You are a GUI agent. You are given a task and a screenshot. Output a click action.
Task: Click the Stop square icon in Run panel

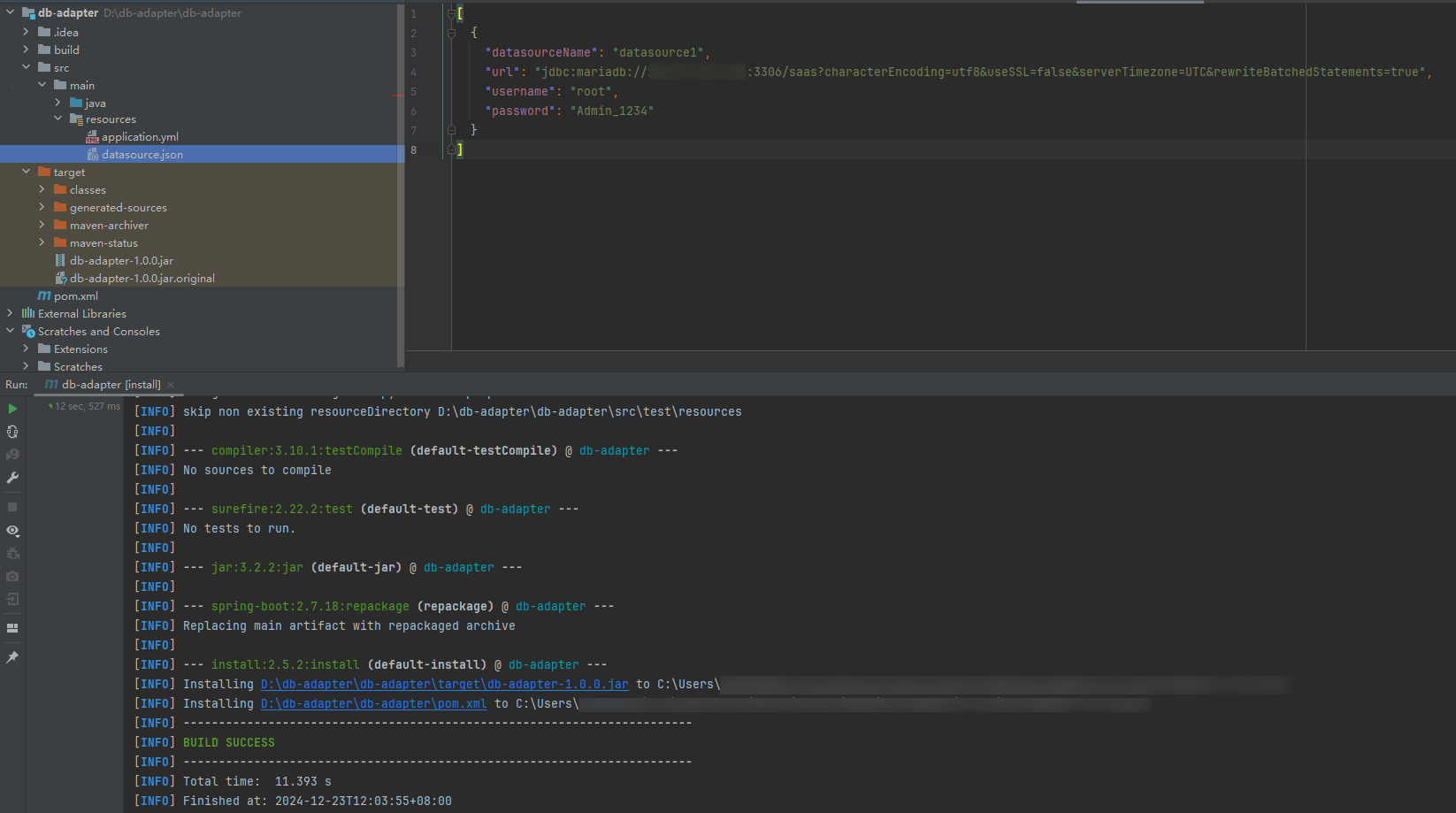point(12,507)
